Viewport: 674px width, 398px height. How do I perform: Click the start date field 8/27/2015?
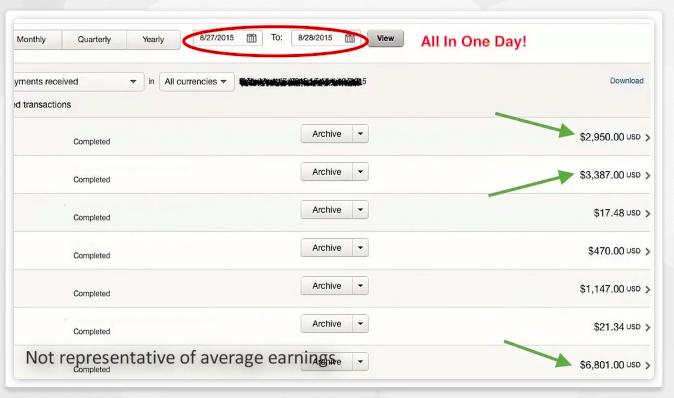(228, 38)
